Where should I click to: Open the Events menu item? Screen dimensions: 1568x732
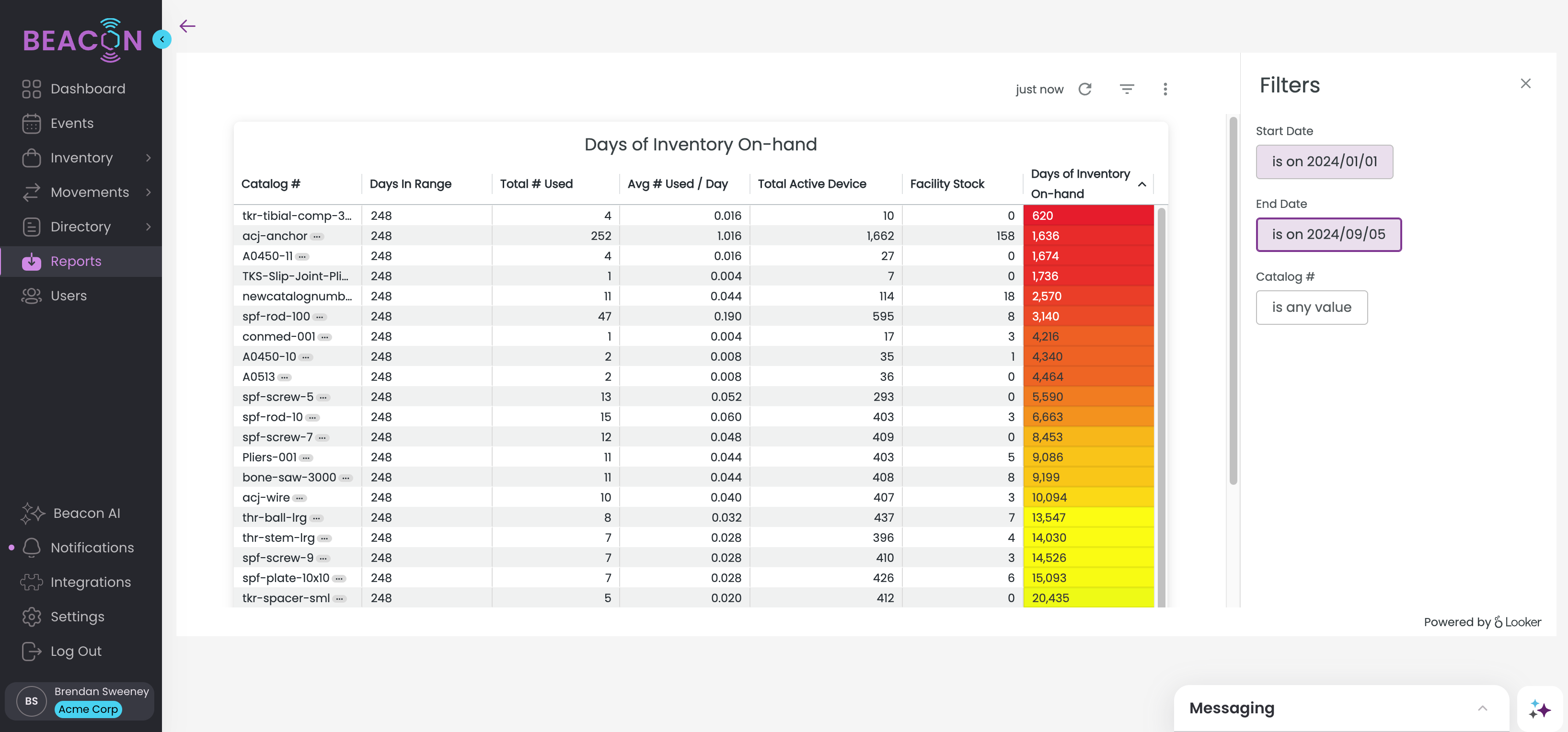click(x=72, y=124)
